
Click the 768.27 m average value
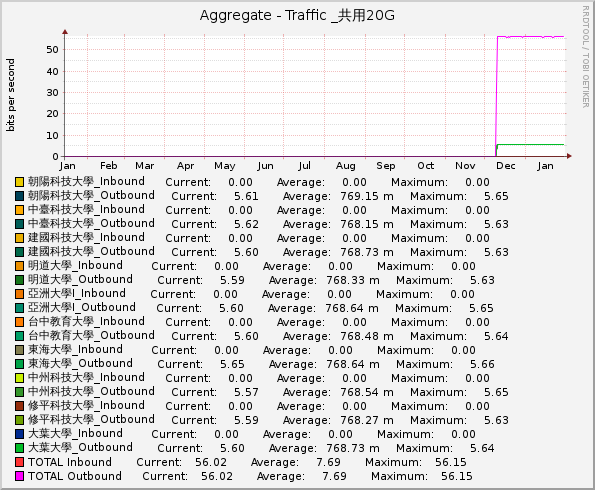click(367, 420)
